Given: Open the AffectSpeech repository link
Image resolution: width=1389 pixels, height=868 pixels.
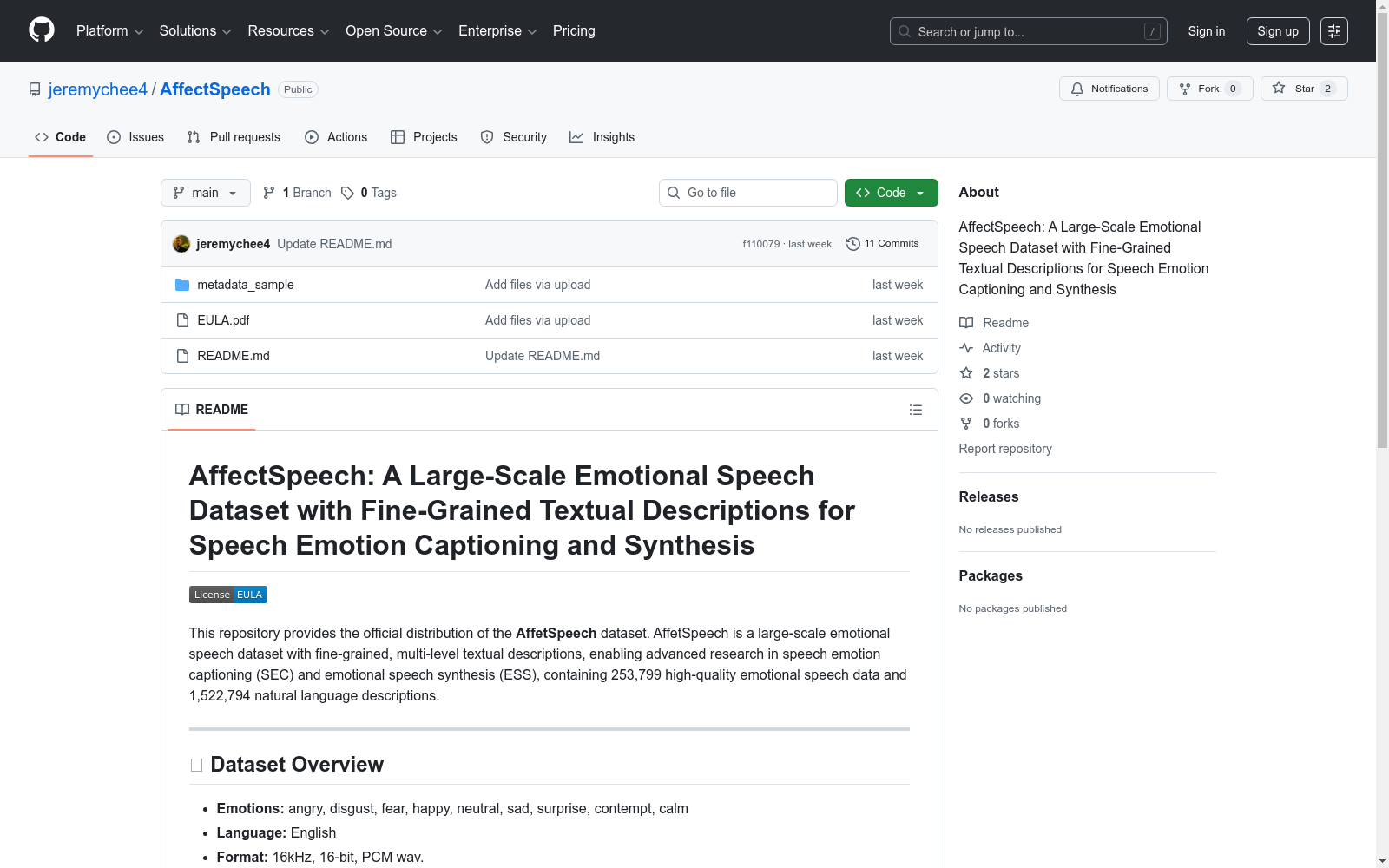Looking at the screenshot, I should coord(215,89).
